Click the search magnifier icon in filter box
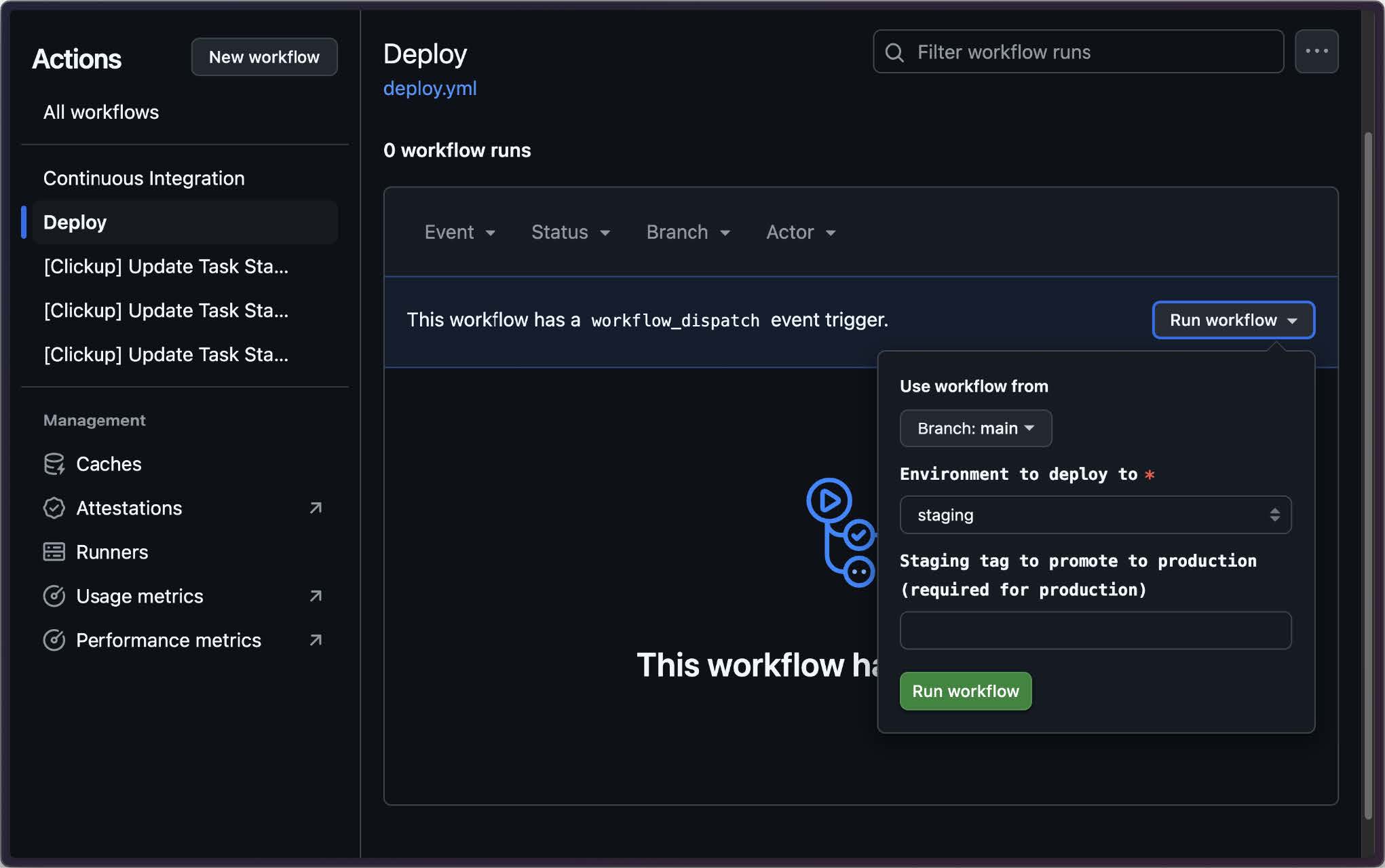This screenshot has width=1385, height=868. [894, 52]
